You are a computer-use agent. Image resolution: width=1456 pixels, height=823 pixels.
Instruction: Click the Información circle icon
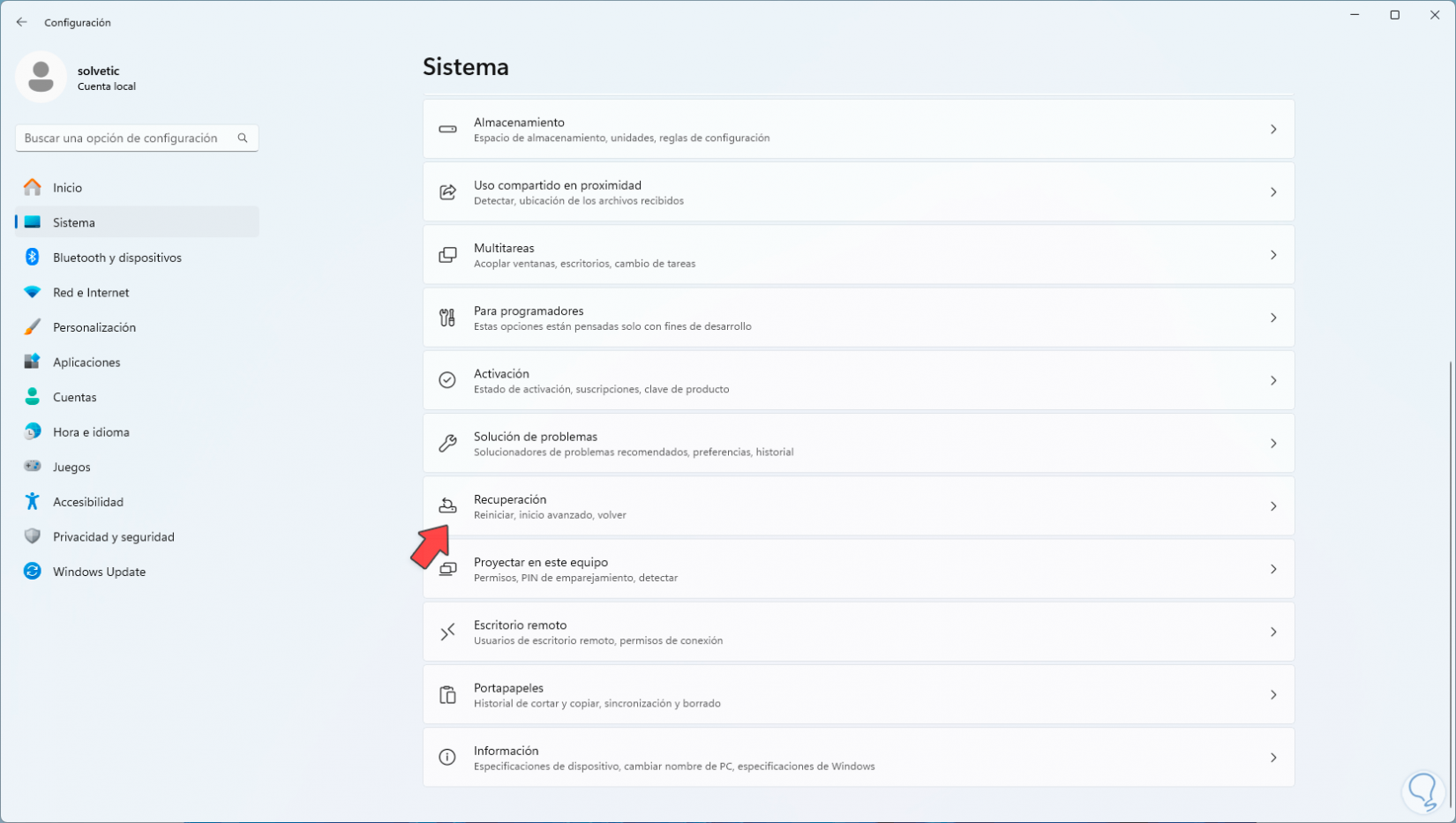[x=447, y=758]
